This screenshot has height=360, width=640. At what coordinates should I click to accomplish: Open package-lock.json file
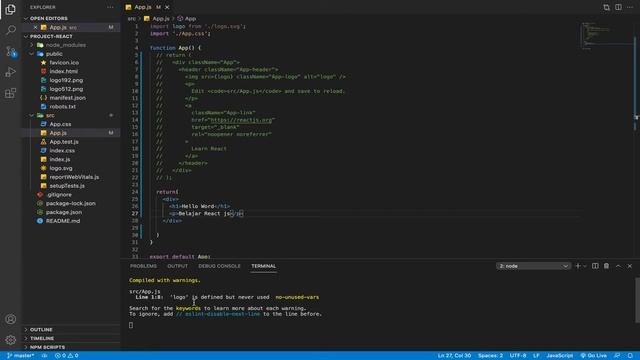[x=71, y=203]
